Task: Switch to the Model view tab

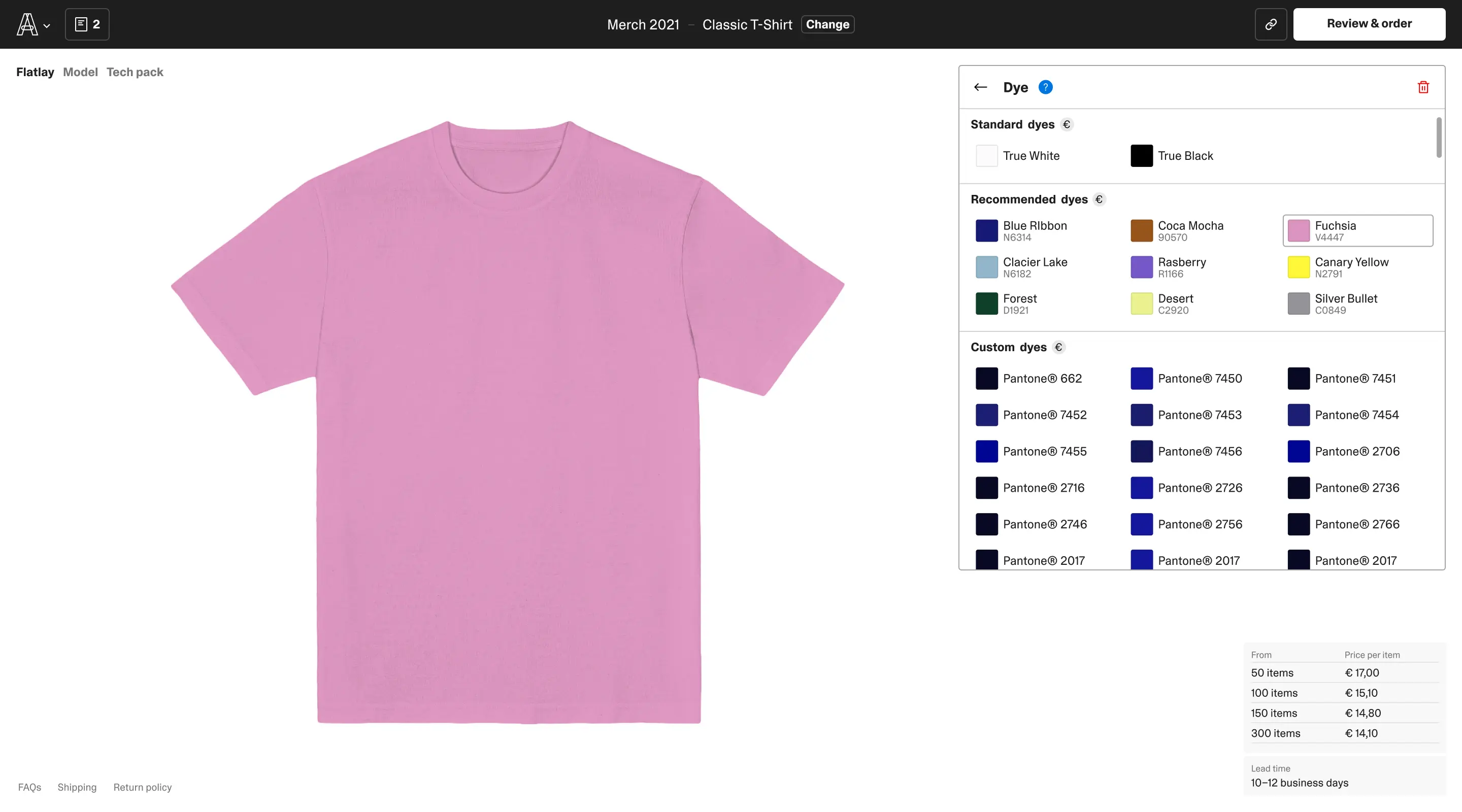Action: (80, 72)
